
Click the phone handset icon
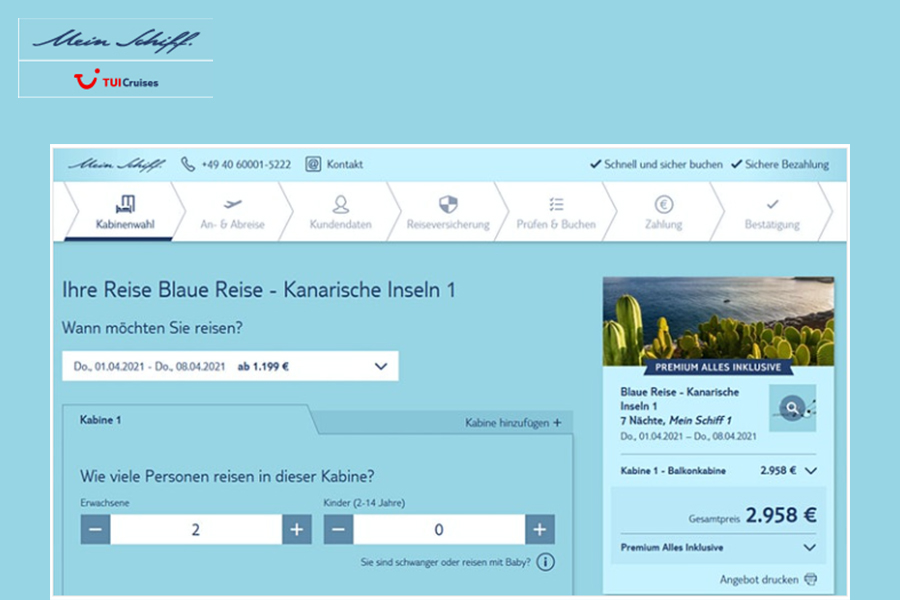(x=188, y=164)
